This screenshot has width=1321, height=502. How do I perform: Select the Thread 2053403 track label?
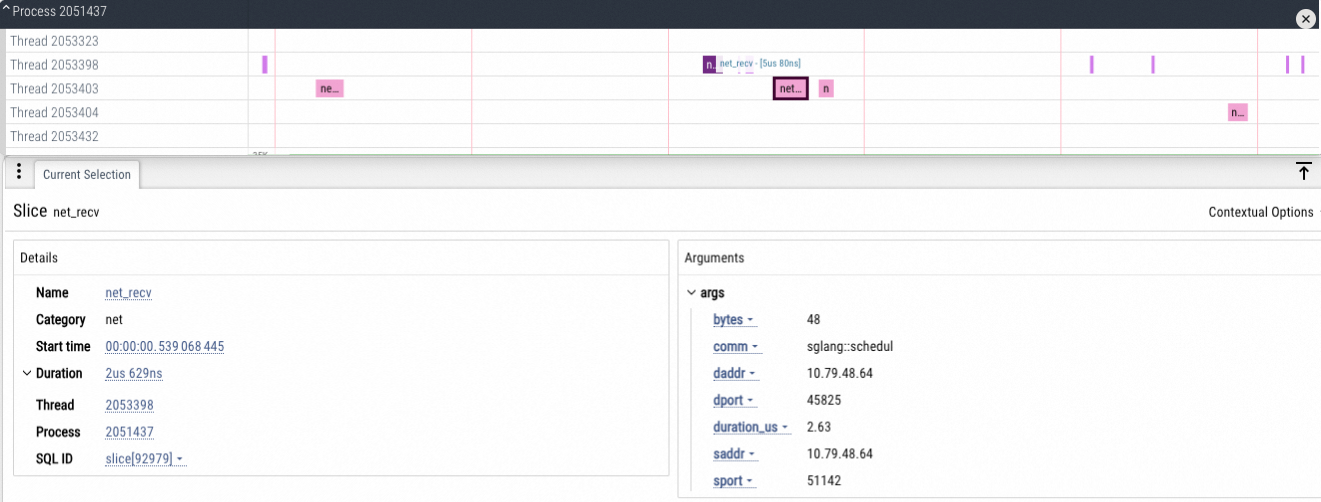coord(54,89)
